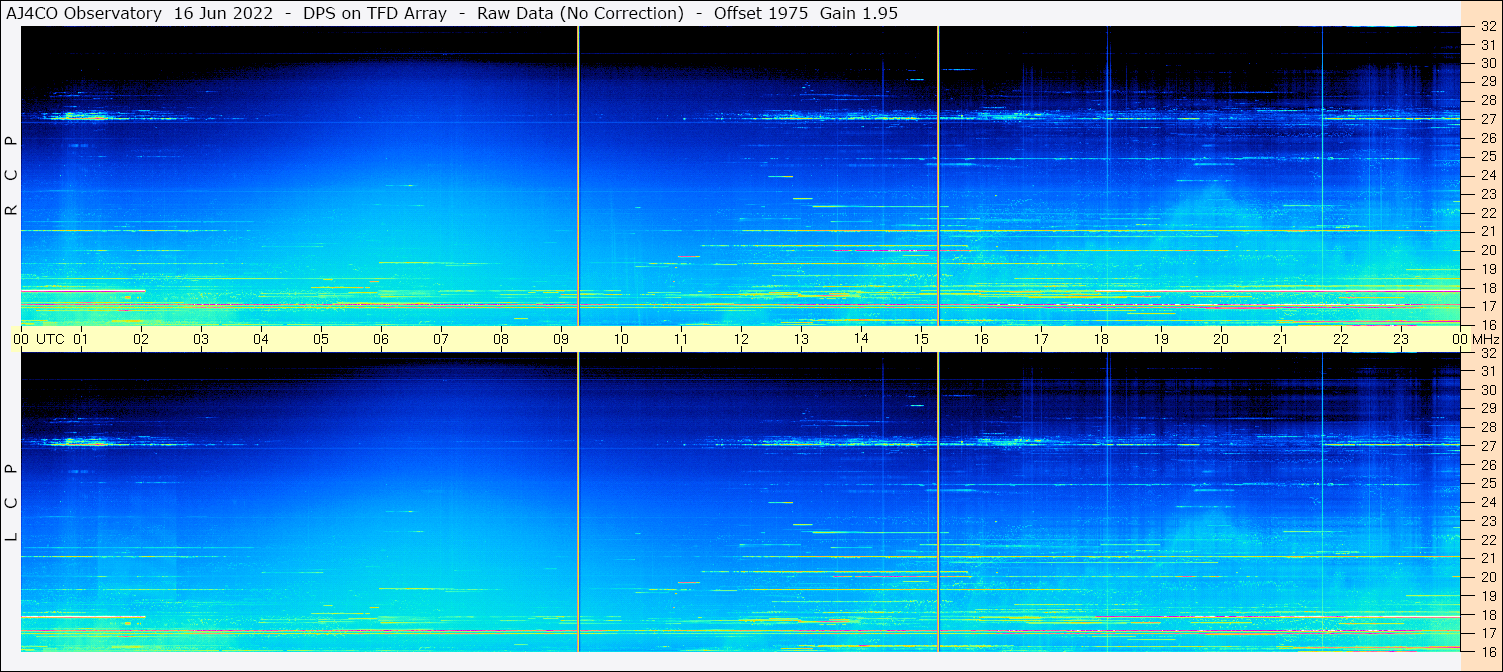Click "Raw Data (No Correction)" in the header

tap(580, 13)
